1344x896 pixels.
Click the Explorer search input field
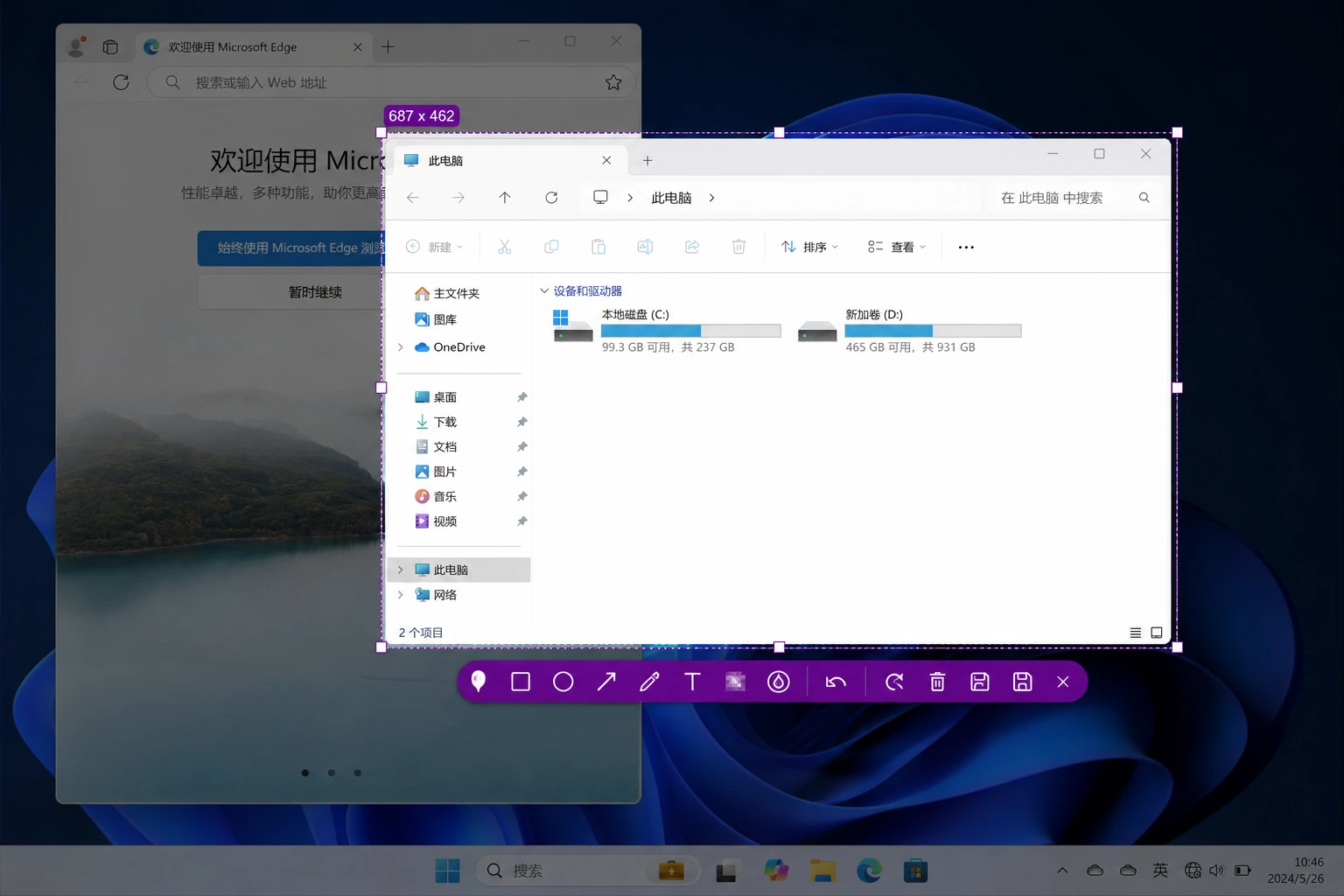pos(1074,198)
